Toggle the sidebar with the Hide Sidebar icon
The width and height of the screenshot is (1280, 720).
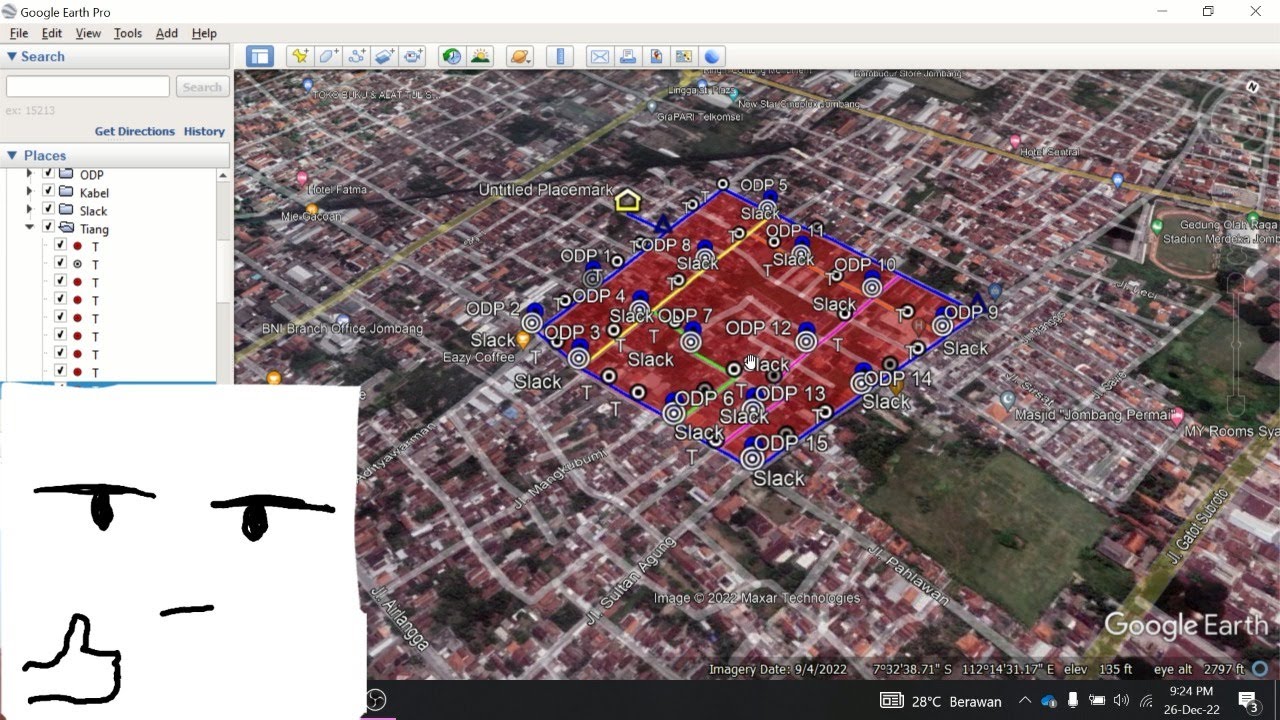point(260,57)
